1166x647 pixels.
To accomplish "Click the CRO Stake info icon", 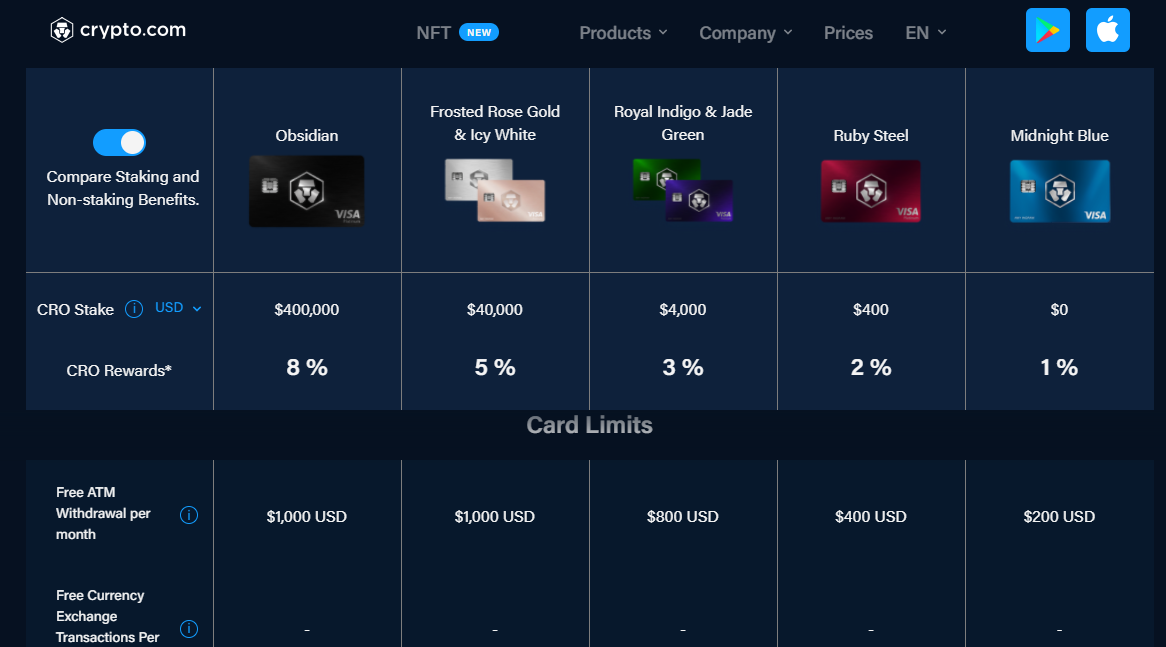I will [x=134, y=309].
